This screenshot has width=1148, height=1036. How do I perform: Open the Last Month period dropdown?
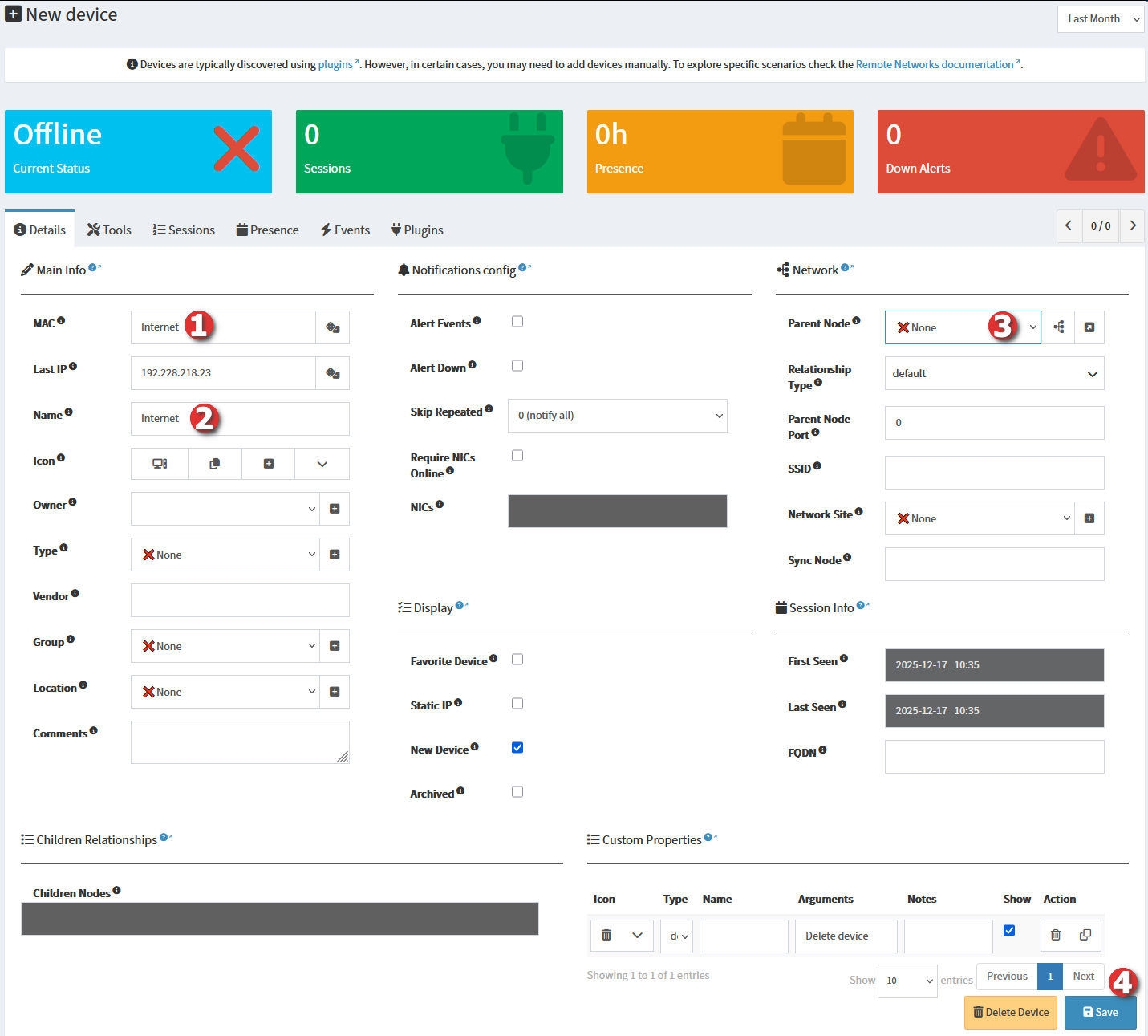coord(1101,19)
